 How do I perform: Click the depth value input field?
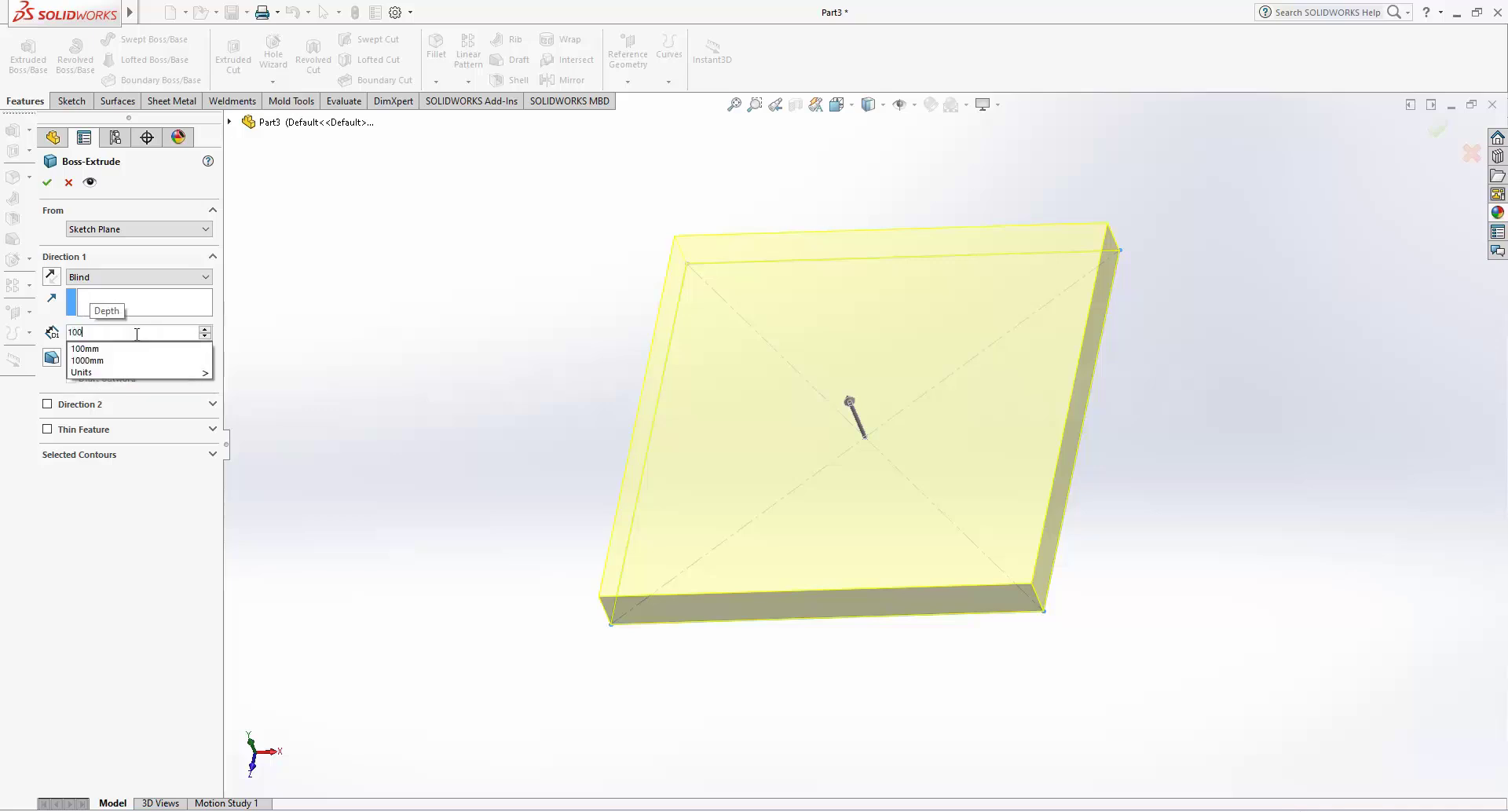pos(131,332)
